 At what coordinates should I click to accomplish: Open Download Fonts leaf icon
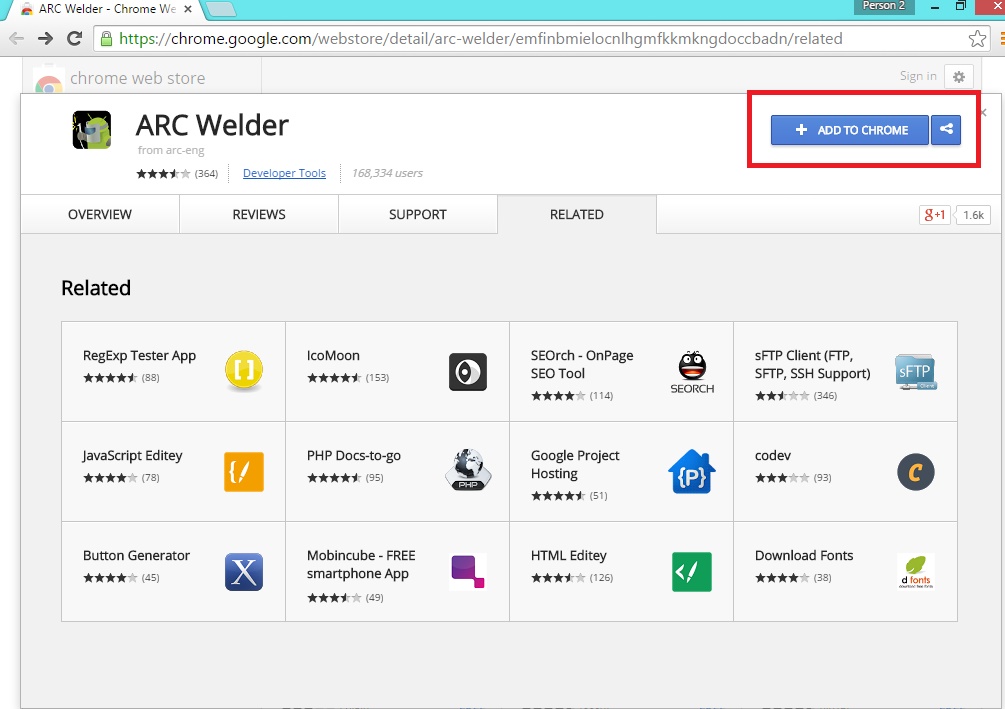coord(916,572)
